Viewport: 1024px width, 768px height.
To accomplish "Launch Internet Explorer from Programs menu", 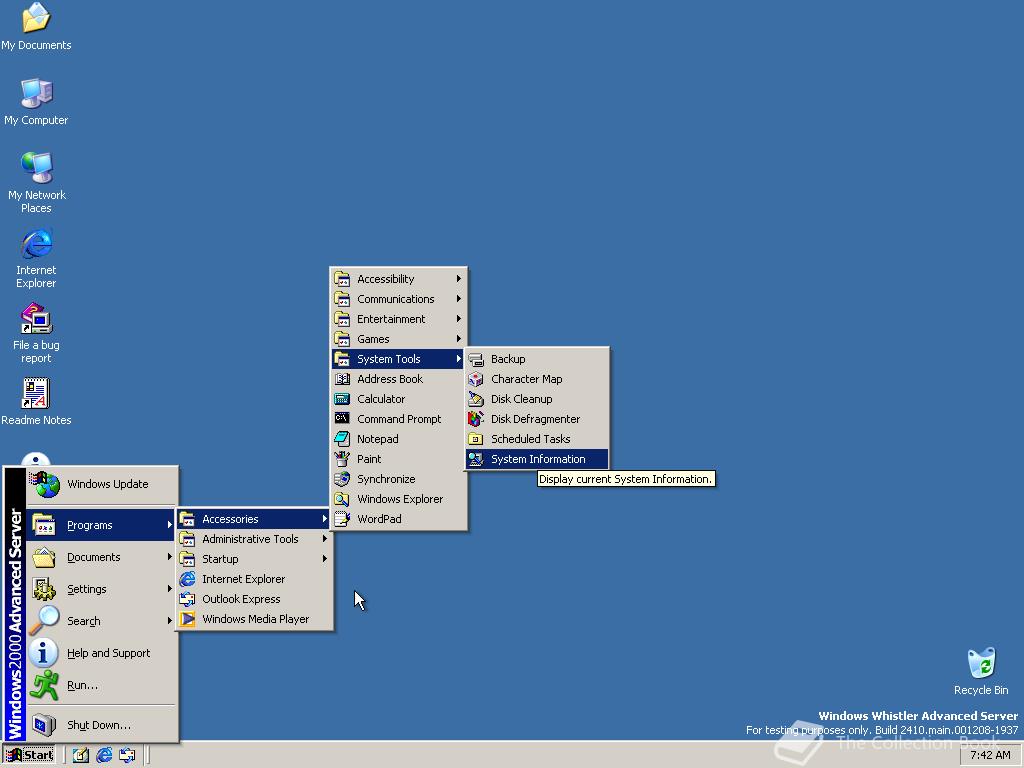I will [x=254, y=579].
